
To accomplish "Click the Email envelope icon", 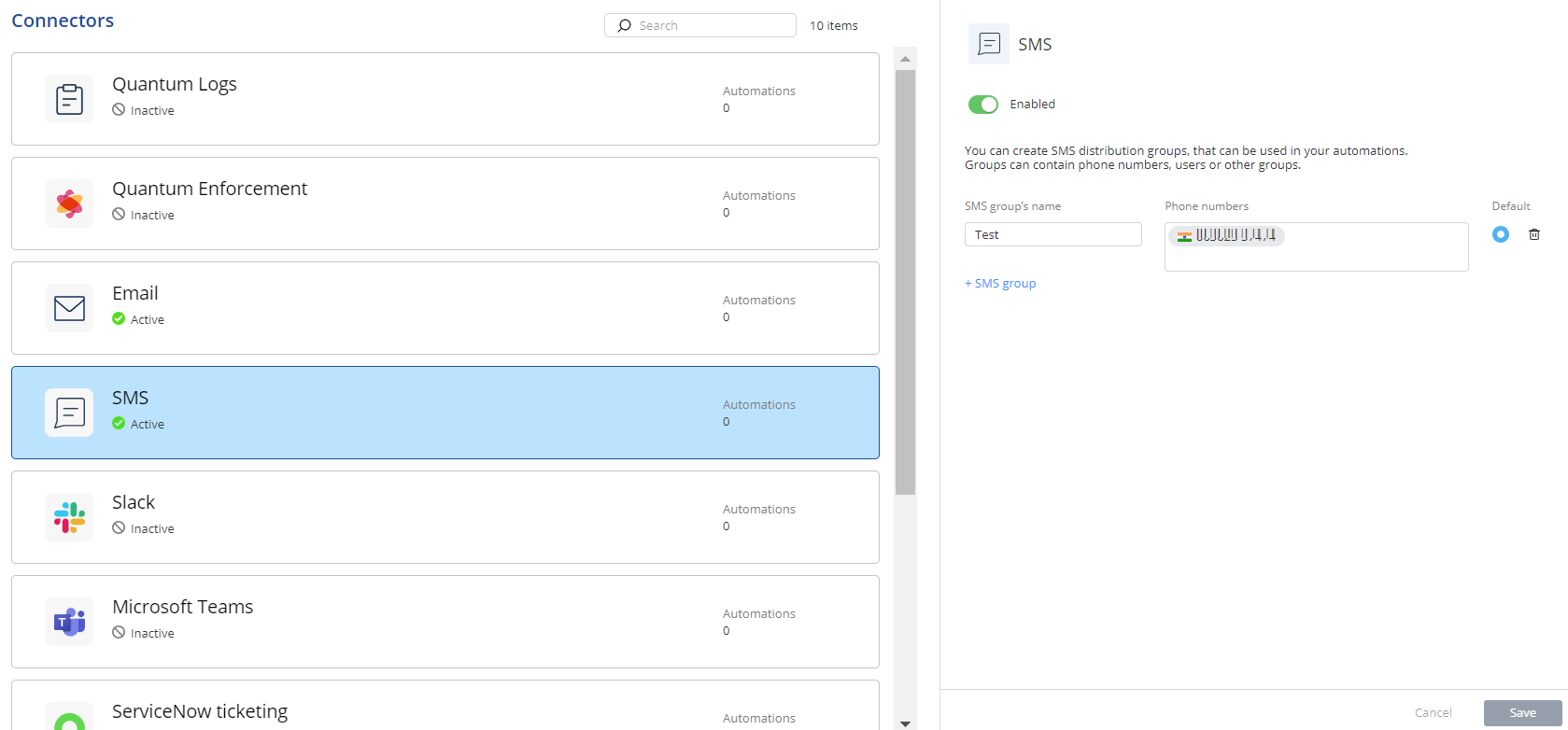I will point(69,308).
